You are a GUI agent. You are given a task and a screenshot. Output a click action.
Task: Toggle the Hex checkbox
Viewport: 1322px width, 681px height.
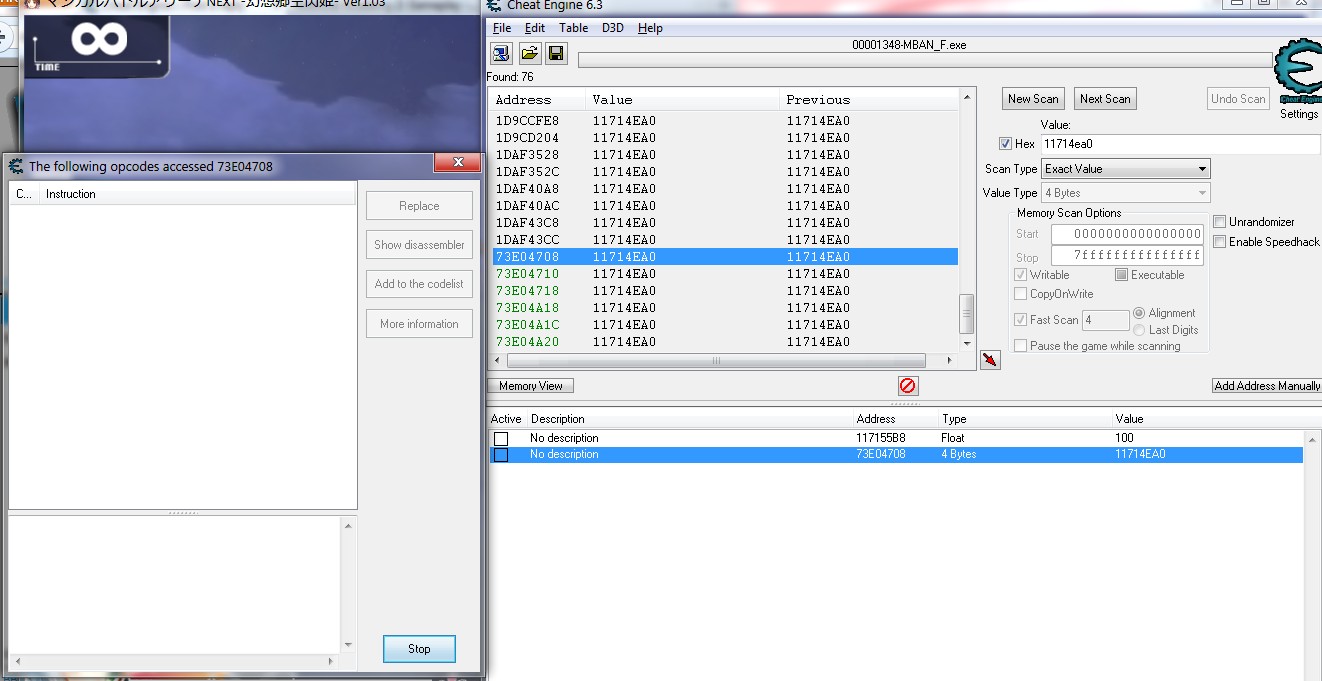[x=1005, y=144]
